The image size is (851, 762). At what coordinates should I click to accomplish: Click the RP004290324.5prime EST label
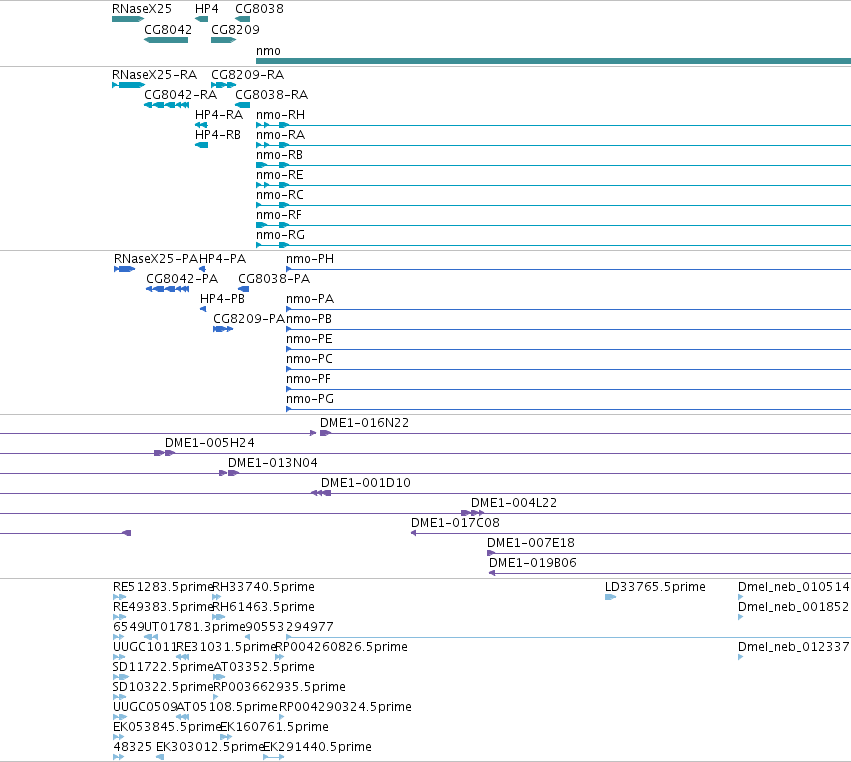tap(345, 707)
